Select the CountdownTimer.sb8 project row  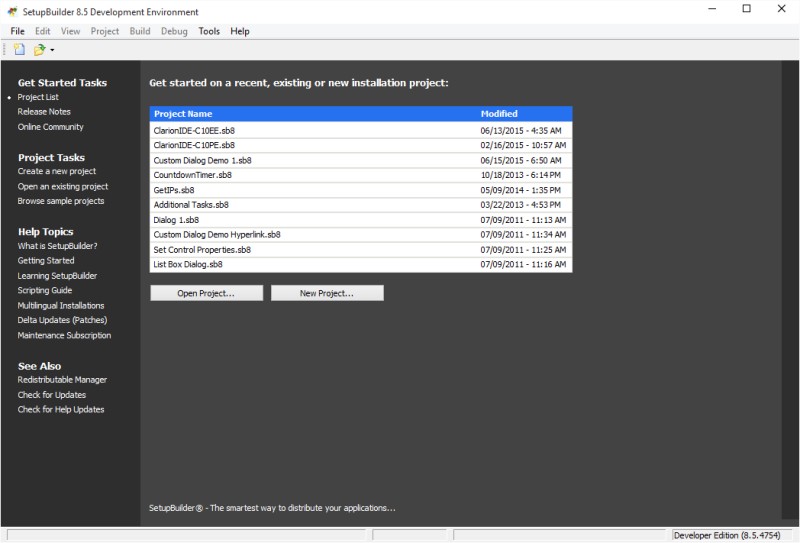pyautogui.click(x=192, y=174)
